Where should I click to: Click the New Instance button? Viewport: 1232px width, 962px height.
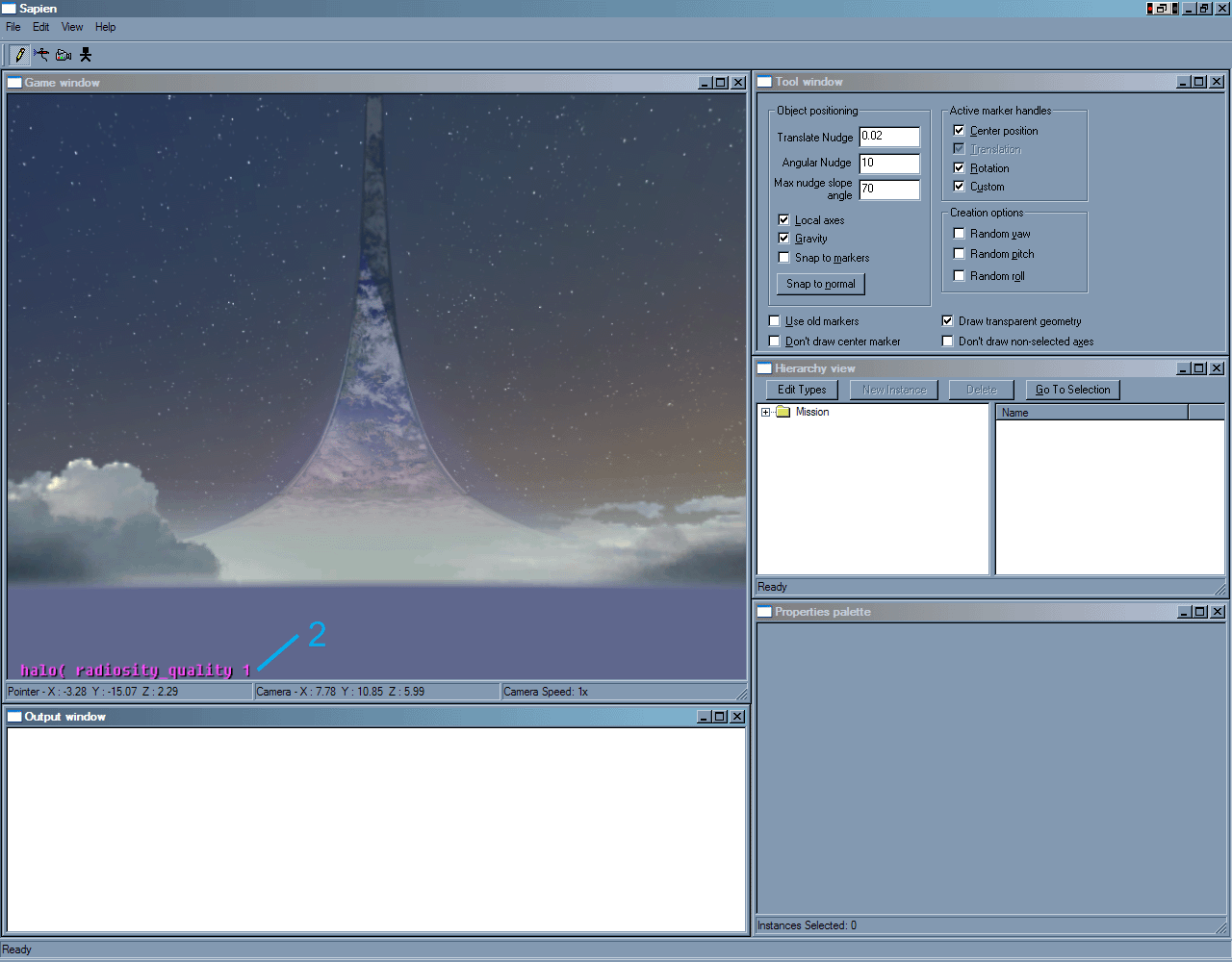894,390
